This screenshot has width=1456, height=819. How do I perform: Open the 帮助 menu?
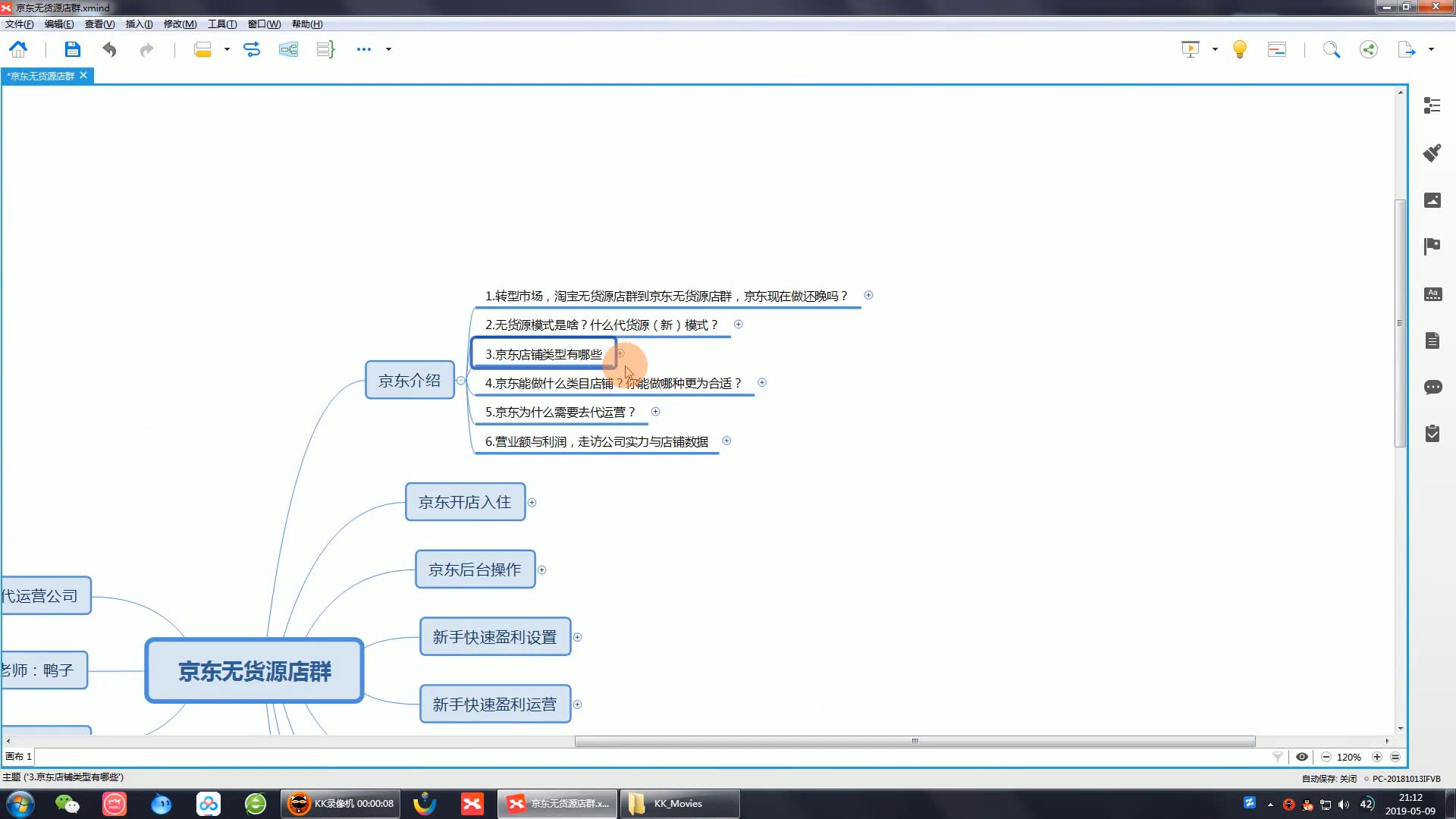(307, 24)
